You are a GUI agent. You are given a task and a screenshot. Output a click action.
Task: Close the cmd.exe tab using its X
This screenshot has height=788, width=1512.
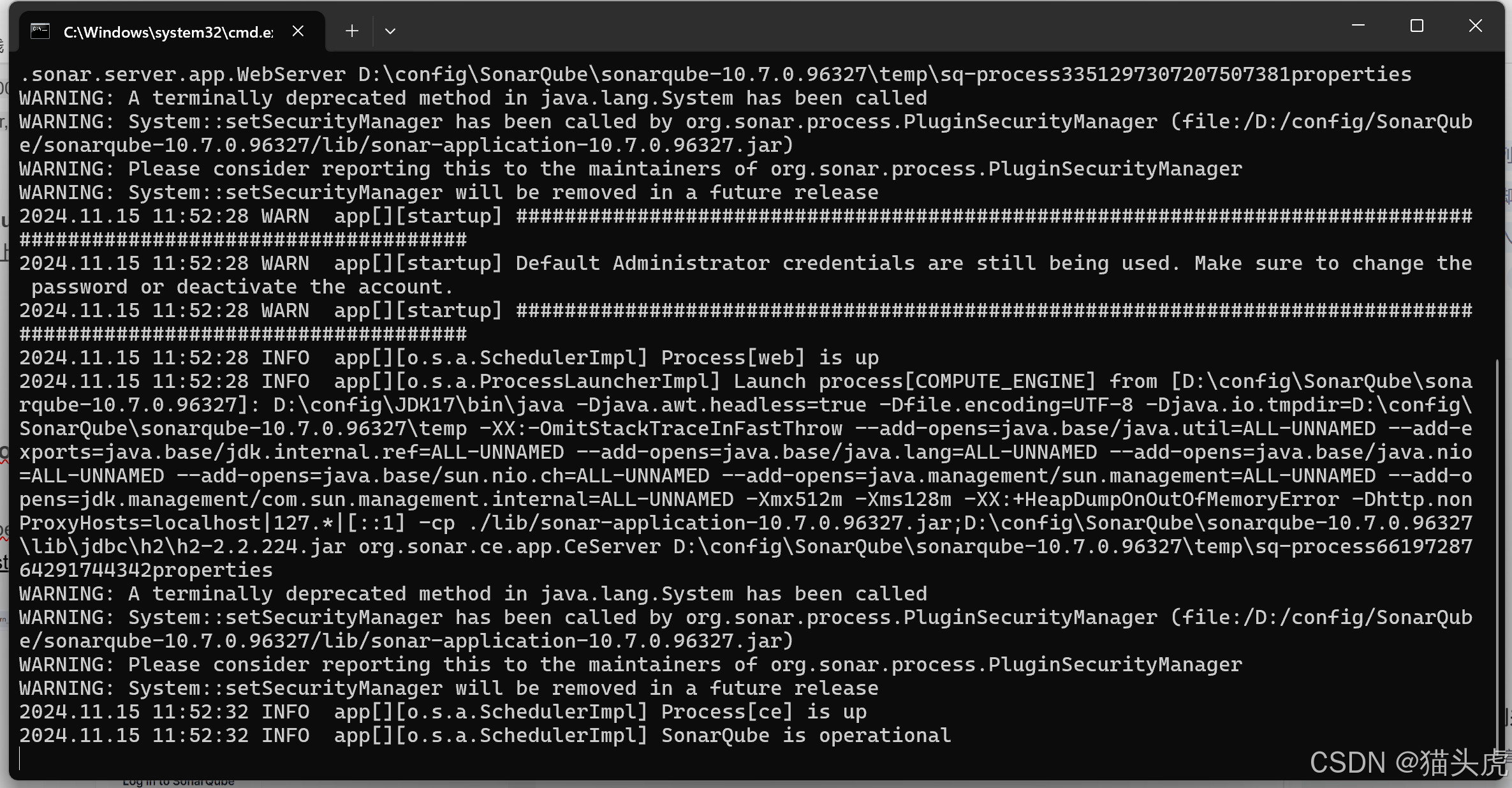point(297,30)
